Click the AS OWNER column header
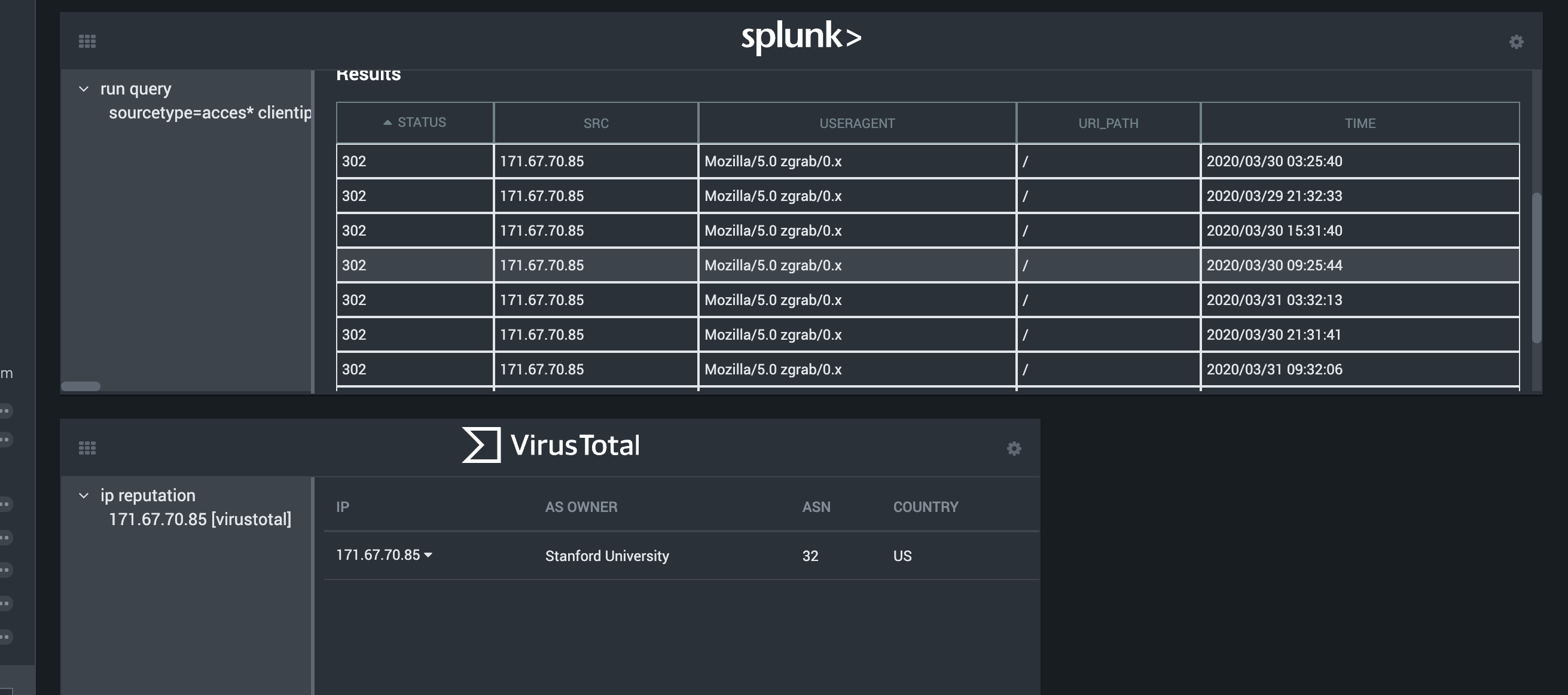The image size is (1568, 695). 581,507
